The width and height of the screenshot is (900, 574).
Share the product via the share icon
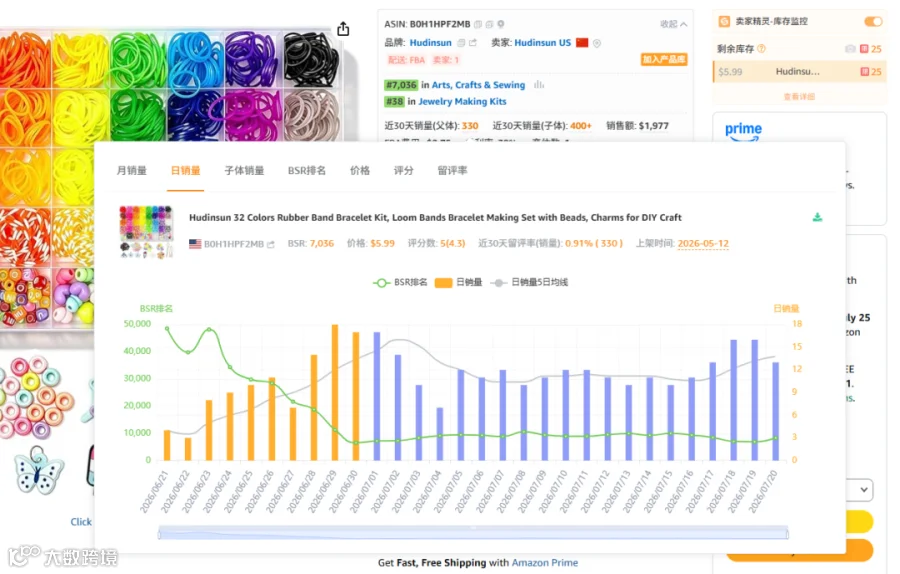point(343,29)
